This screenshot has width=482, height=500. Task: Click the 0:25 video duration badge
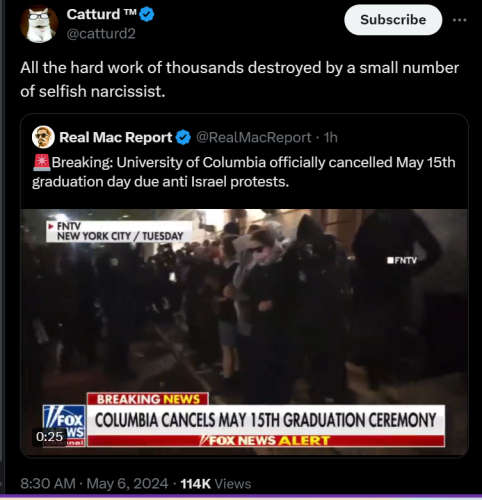point(49,436)
